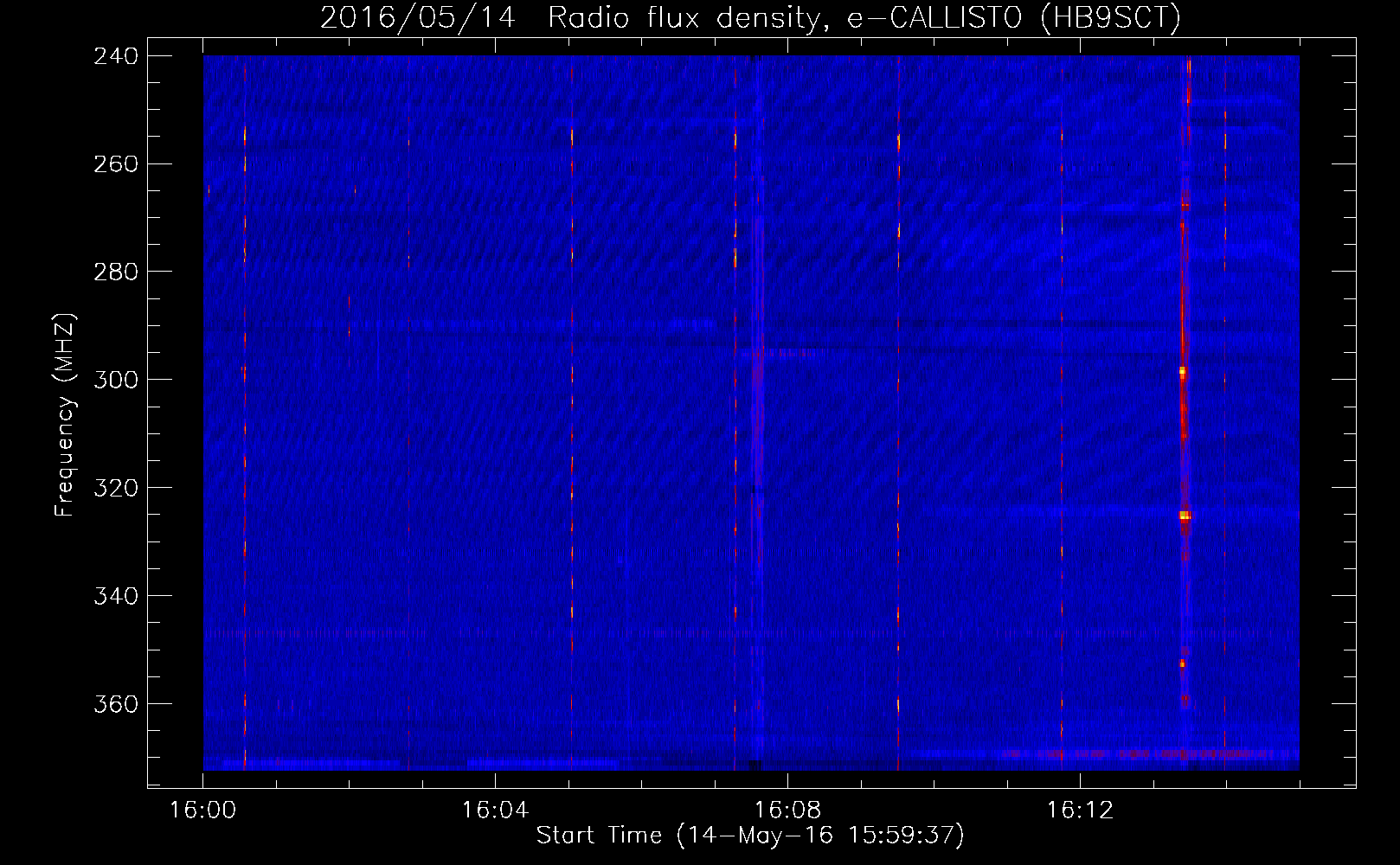Click the 260 frequency tick label

click(x=116, y=163)
